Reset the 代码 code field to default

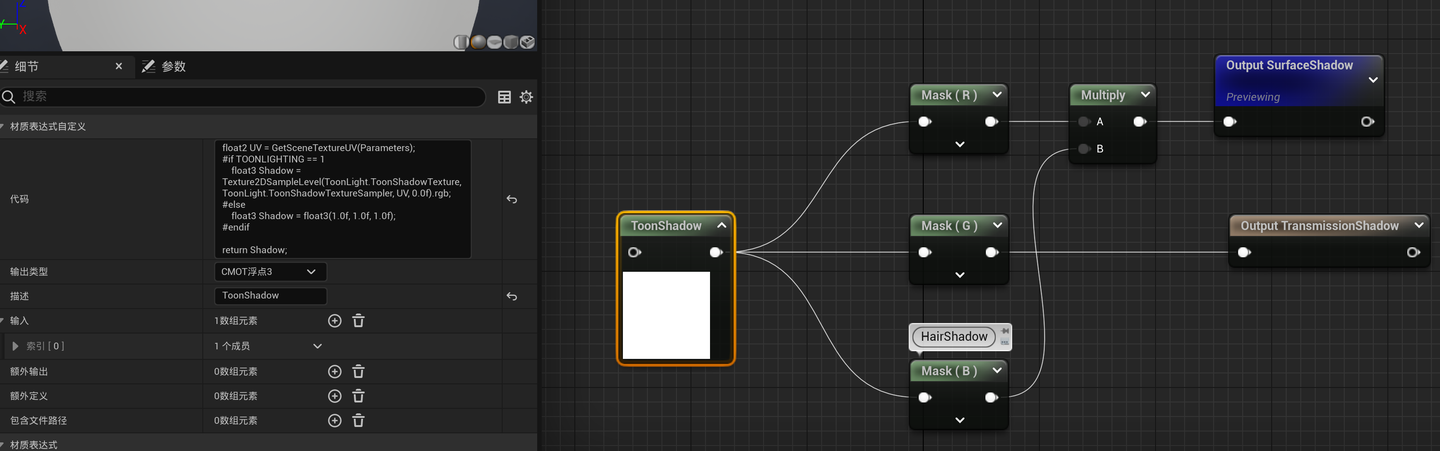[x=512, y=199]
